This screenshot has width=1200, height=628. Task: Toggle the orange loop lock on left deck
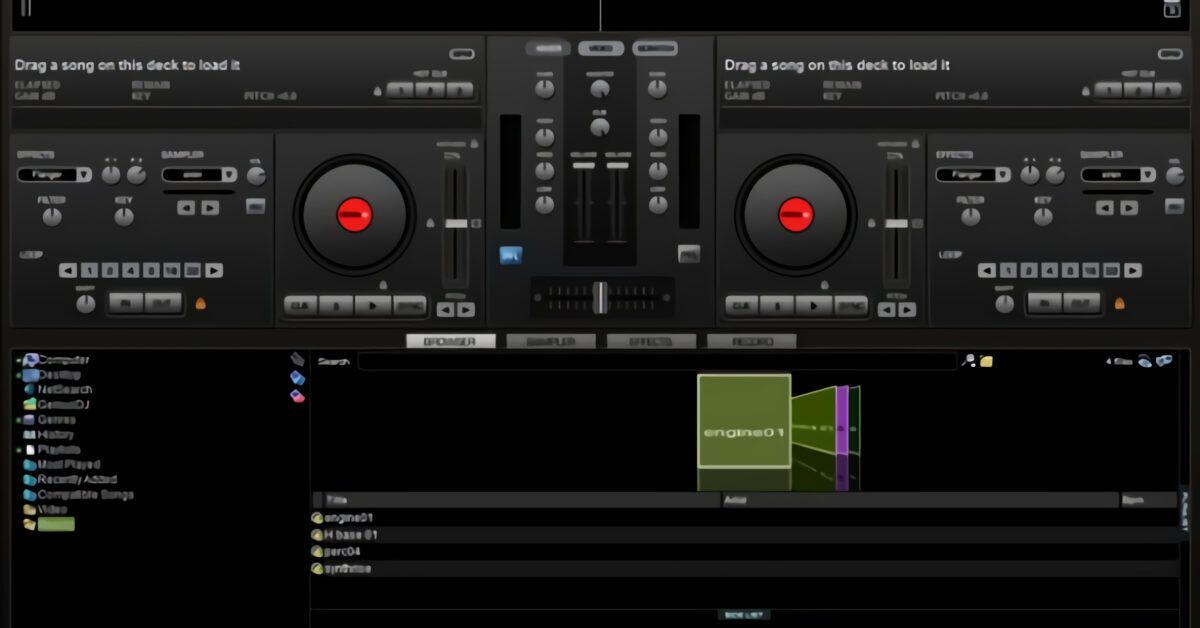(x=200, y=302)
